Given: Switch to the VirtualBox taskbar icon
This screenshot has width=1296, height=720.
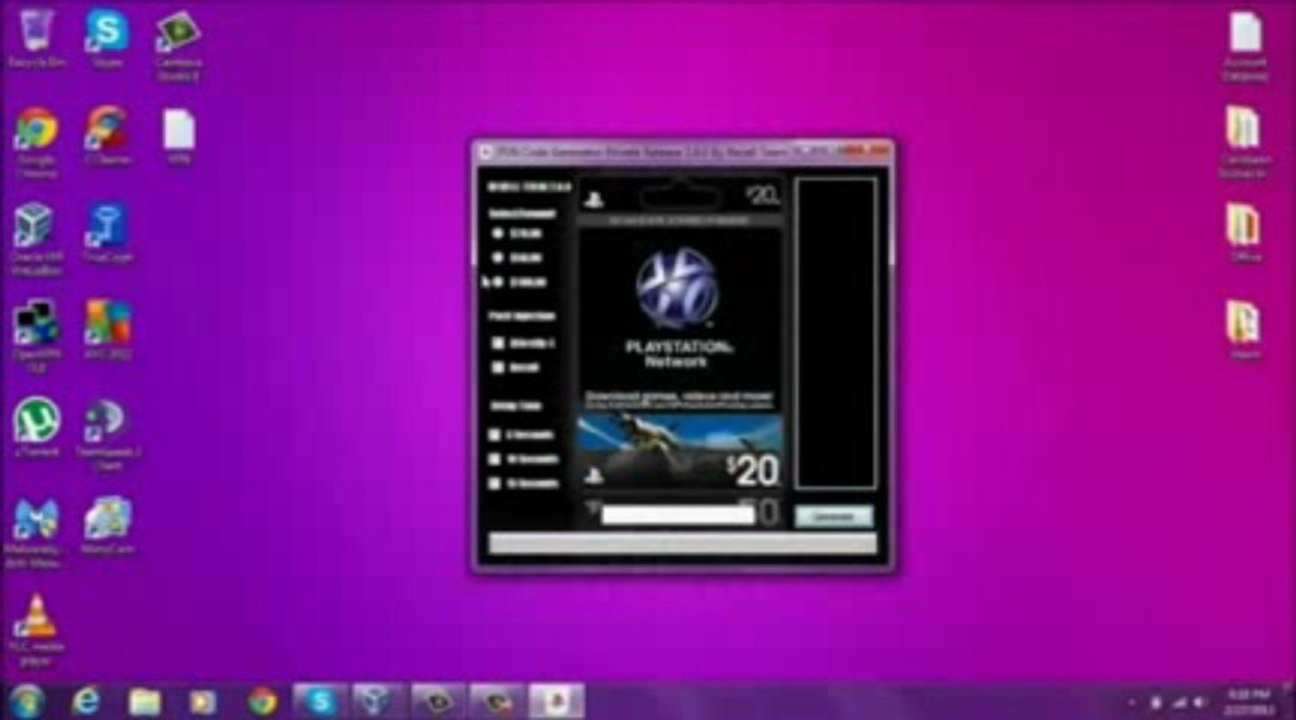Looking at the screenshot, I should (379, 701).
